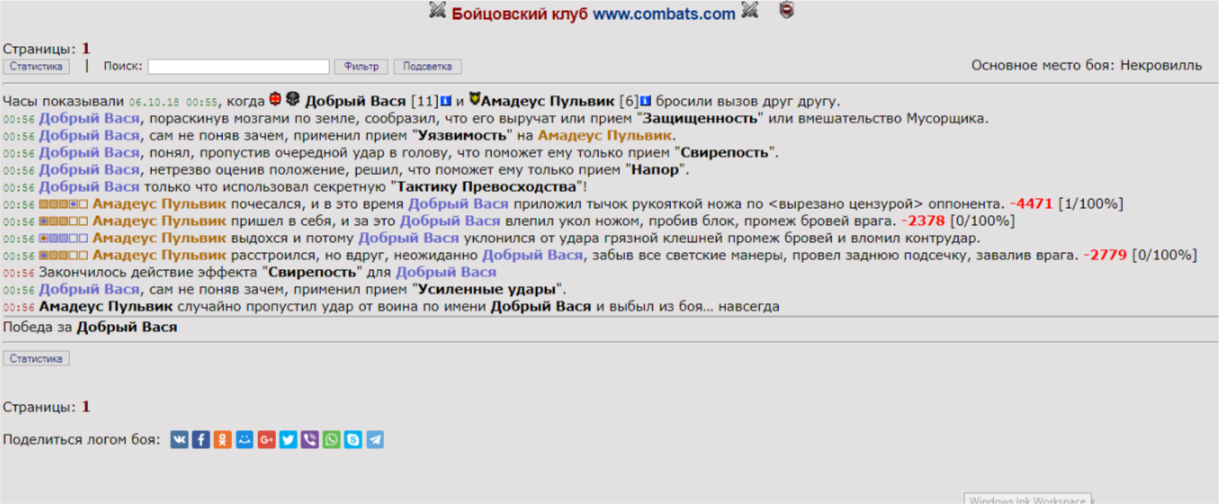Screen dimensions: 1219x504
Task: Click Статистика button under the victory line
Action: (x=37, y=359)
